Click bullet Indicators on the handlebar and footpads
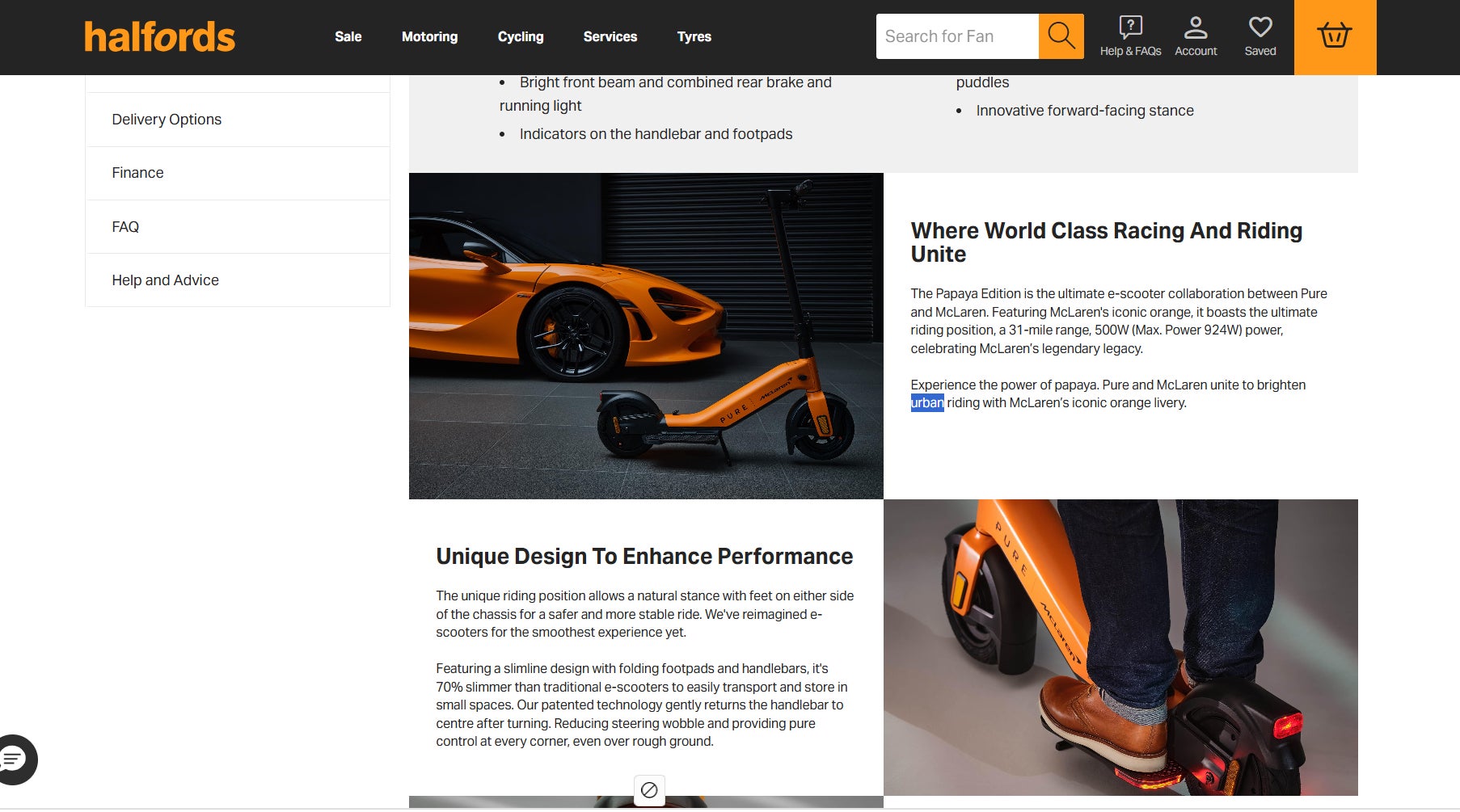The image size is (1460, 812). (656, 134)
